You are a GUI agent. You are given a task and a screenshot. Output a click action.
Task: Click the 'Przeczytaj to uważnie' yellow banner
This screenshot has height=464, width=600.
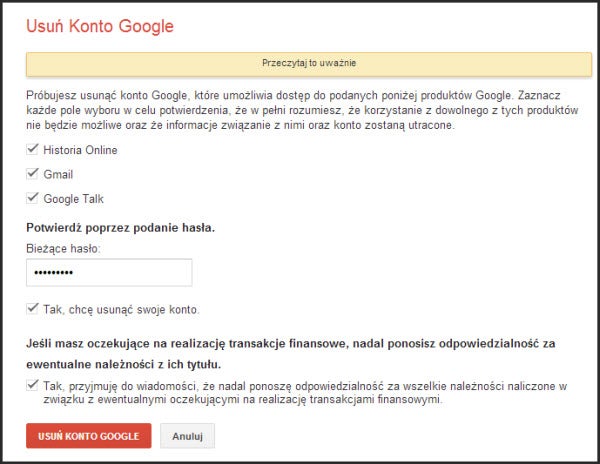(x=309, y=64)
